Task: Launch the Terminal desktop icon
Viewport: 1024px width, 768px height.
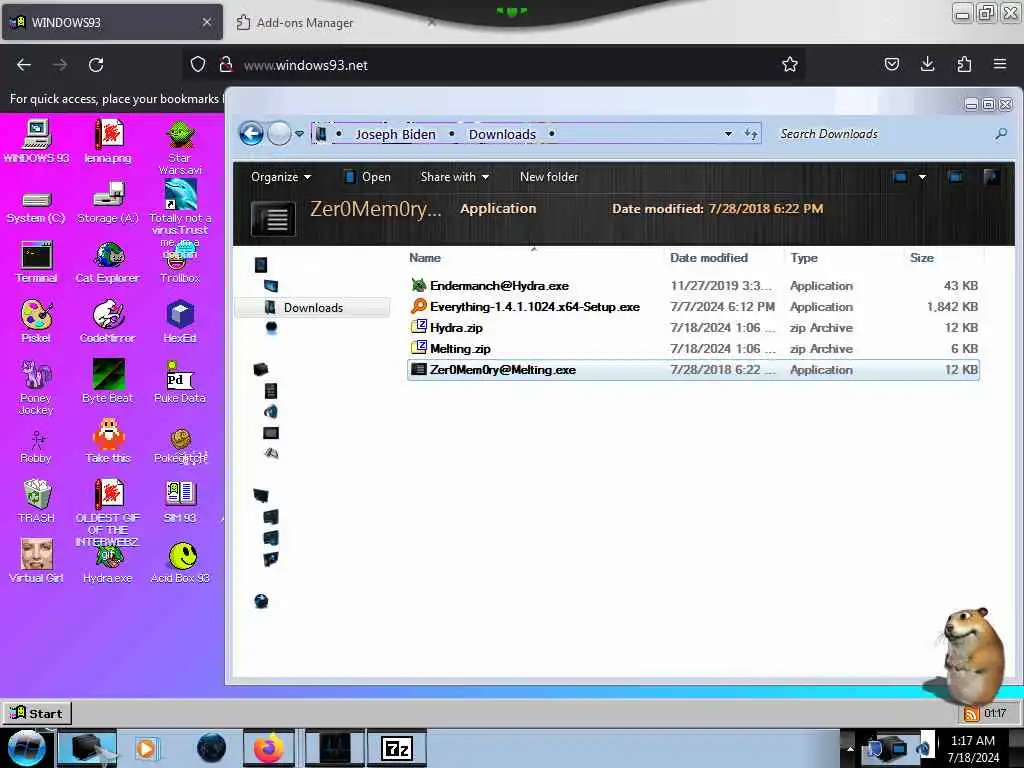Action: (x=36, y=262)
